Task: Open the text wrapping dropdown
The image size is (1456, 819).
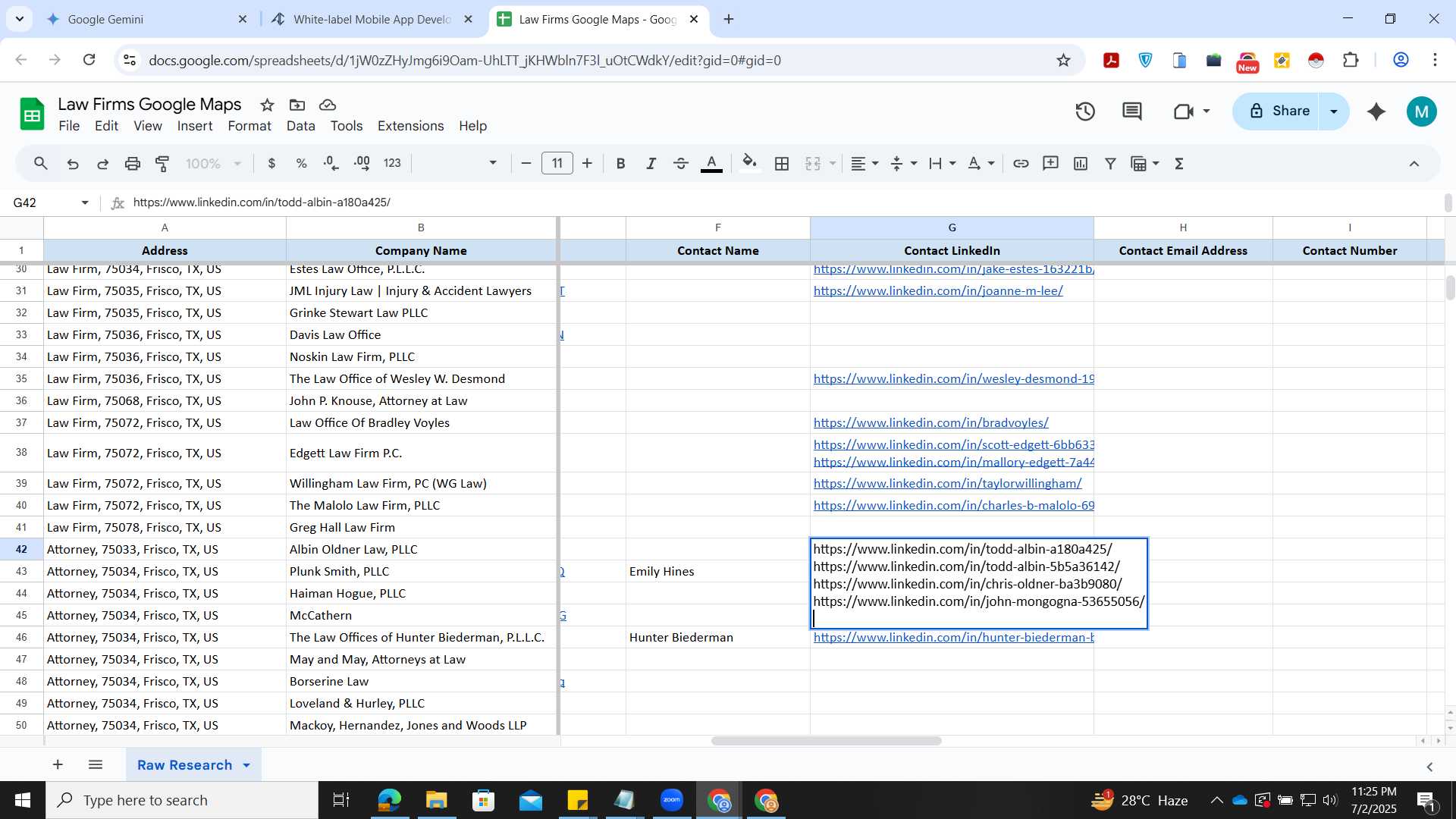Action: pos(942,163)
